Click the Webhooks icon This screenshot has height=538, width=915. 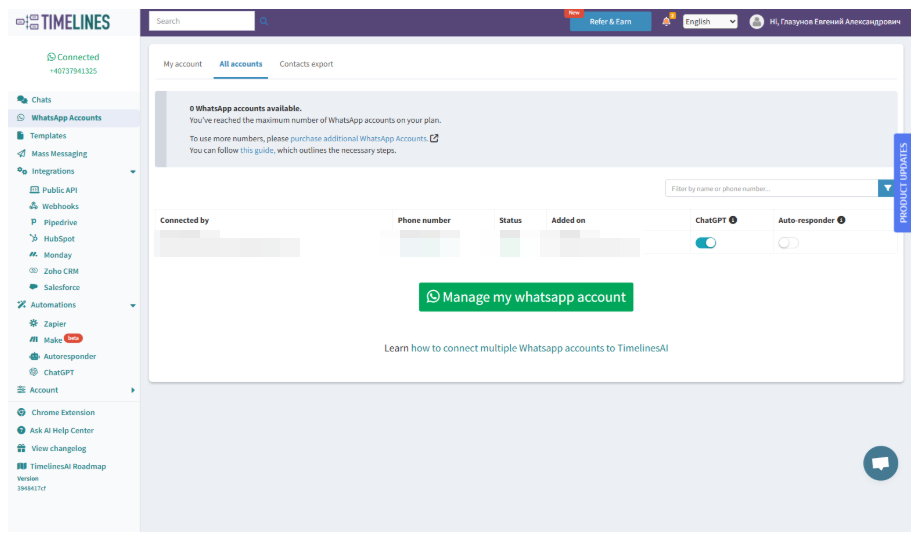coord(34,206)
